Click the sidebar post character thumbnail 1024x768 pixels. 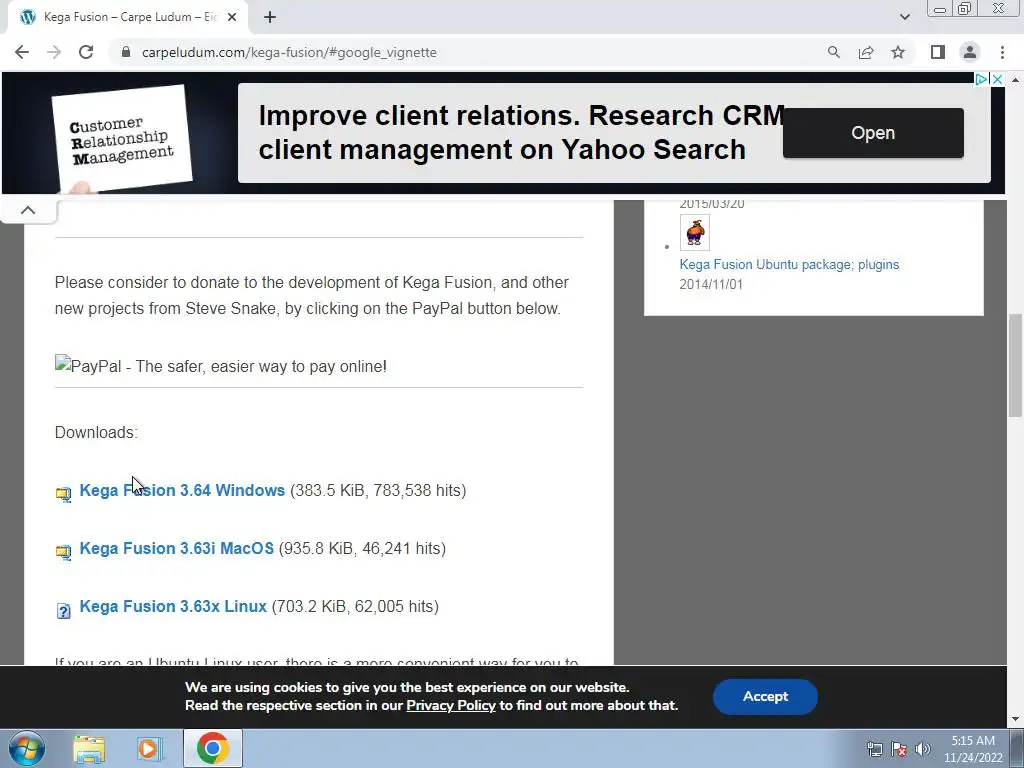695,232
